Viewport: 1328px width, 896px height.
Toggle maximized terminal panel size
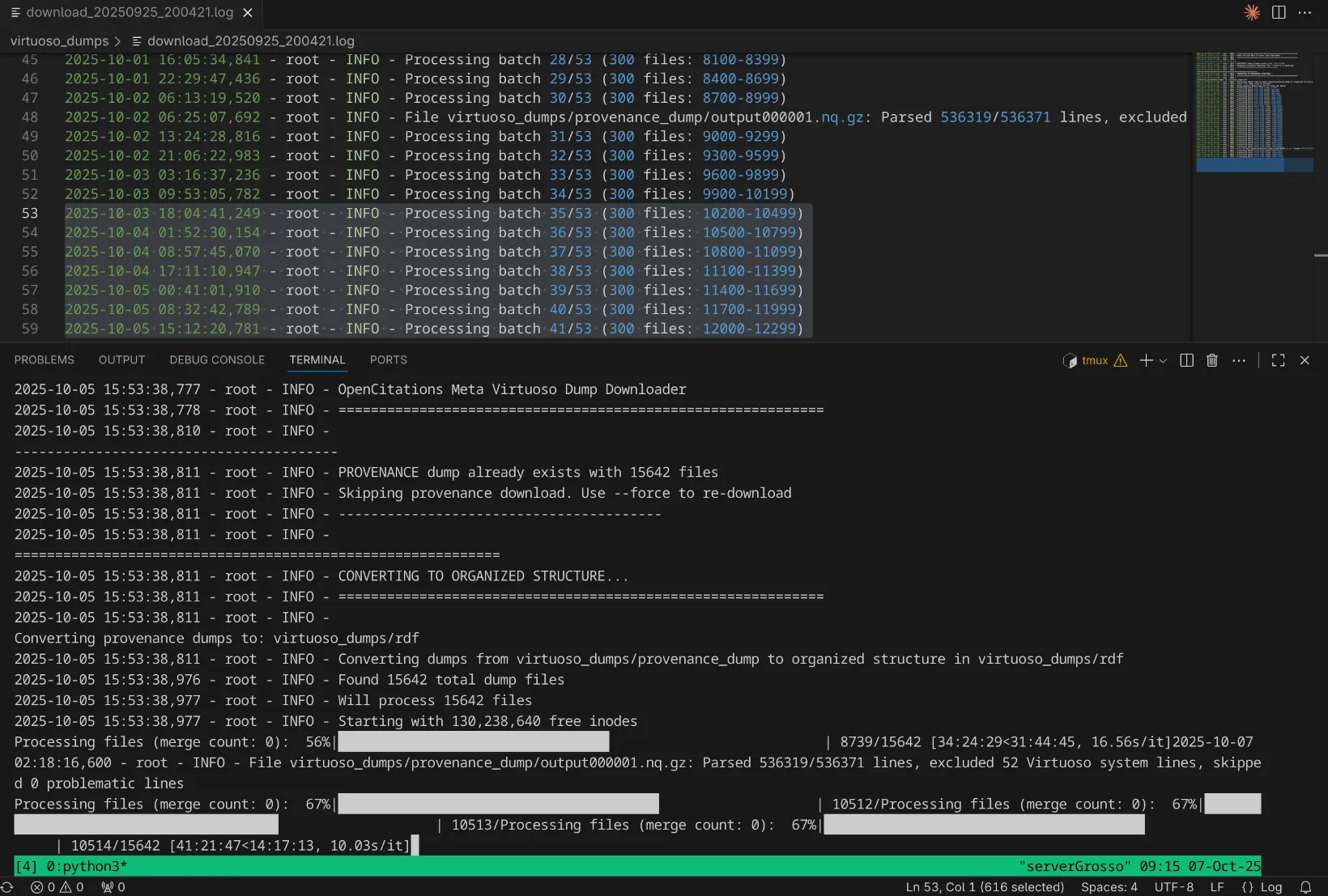pos(1278,360)
